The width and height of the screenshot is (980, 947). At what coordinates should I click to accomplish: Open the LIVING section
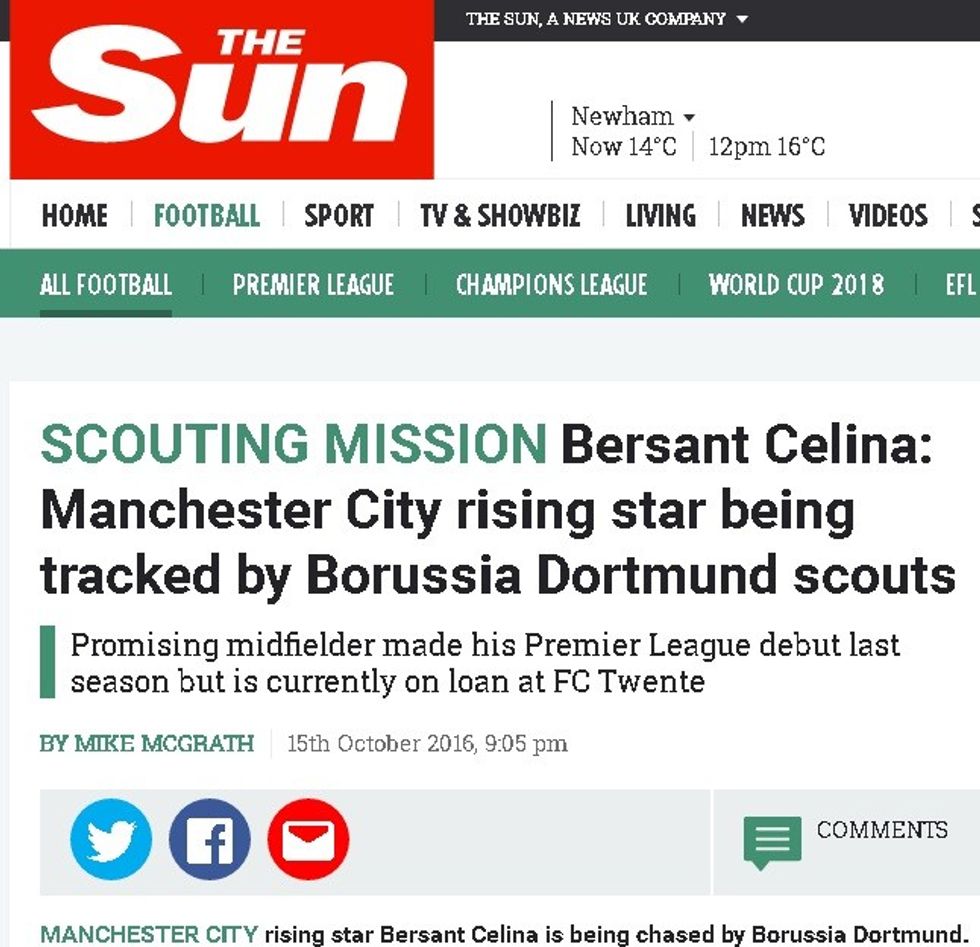(661, 215)
